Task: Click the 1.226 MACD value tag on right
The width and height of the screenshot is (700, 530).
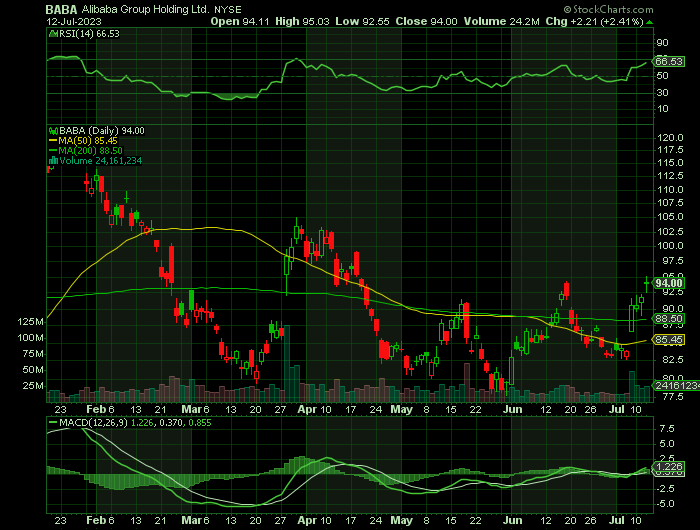Action: point(668,467)
